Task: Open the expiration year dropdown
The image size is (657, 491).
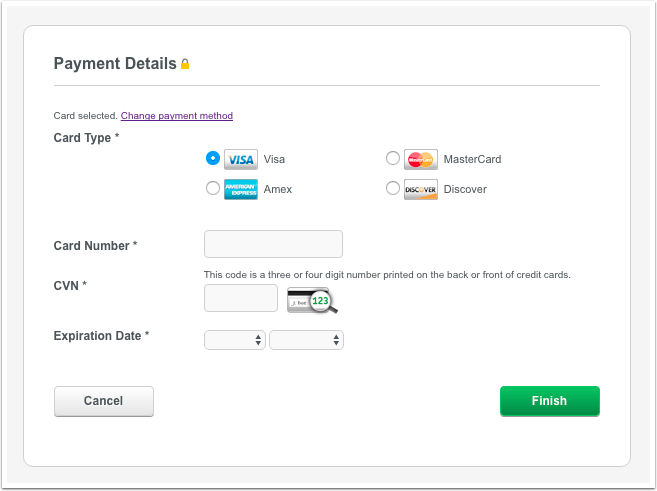Action: (306, 340)
